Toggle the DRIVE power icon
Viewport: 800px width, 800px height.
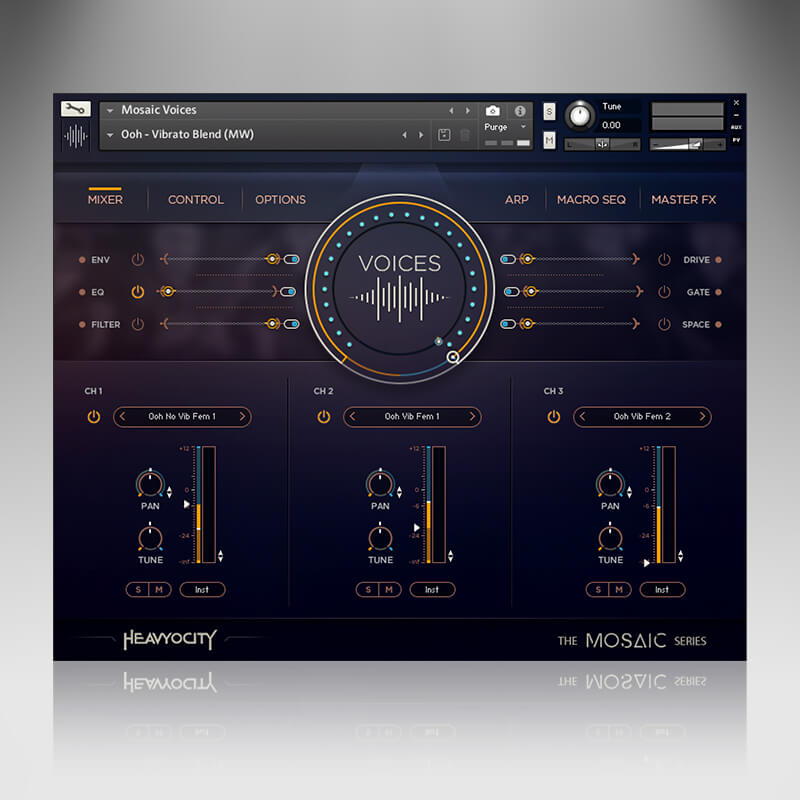[664, 260]
